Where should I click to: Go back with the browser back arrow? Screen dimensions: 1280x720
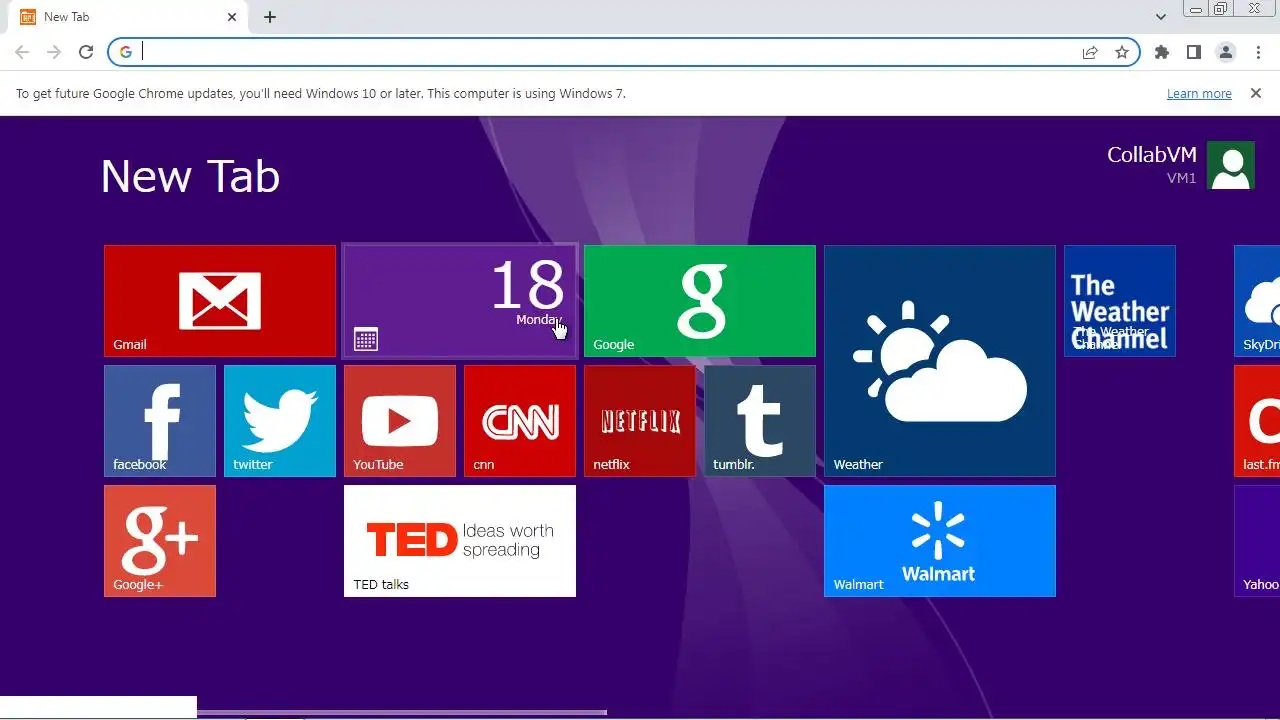click(x=22, y=52)
